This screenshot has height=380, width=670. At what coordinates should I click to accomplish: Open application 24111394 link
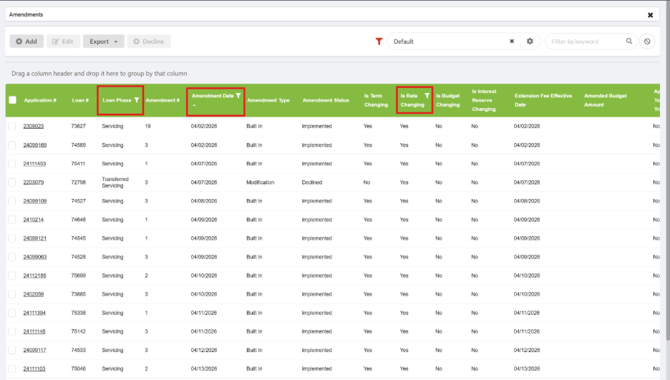coord(35,313)
